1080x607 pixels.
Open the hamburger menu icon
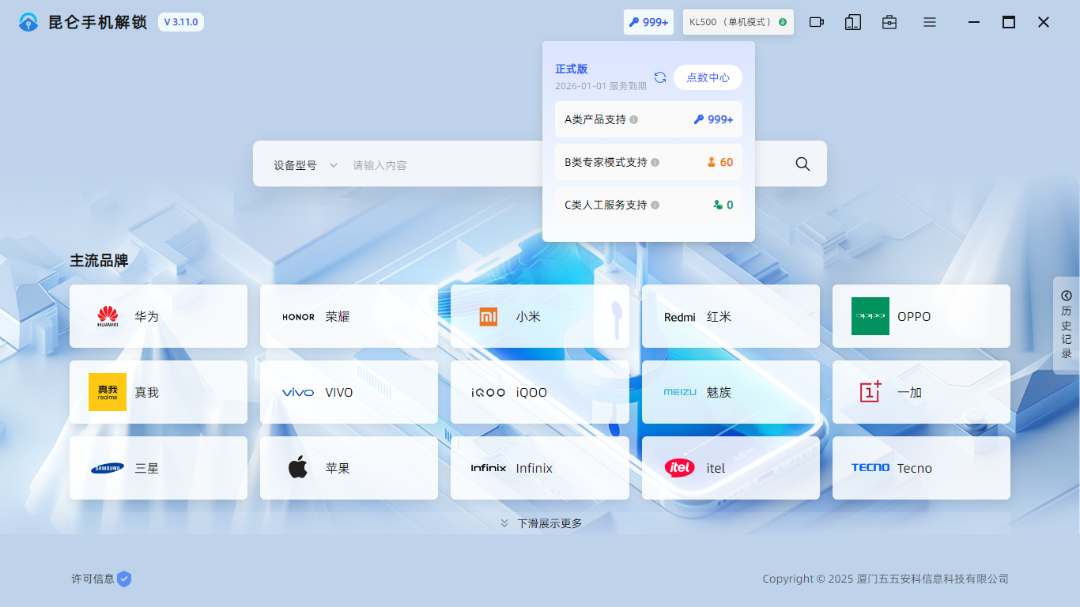click(929, 22)
